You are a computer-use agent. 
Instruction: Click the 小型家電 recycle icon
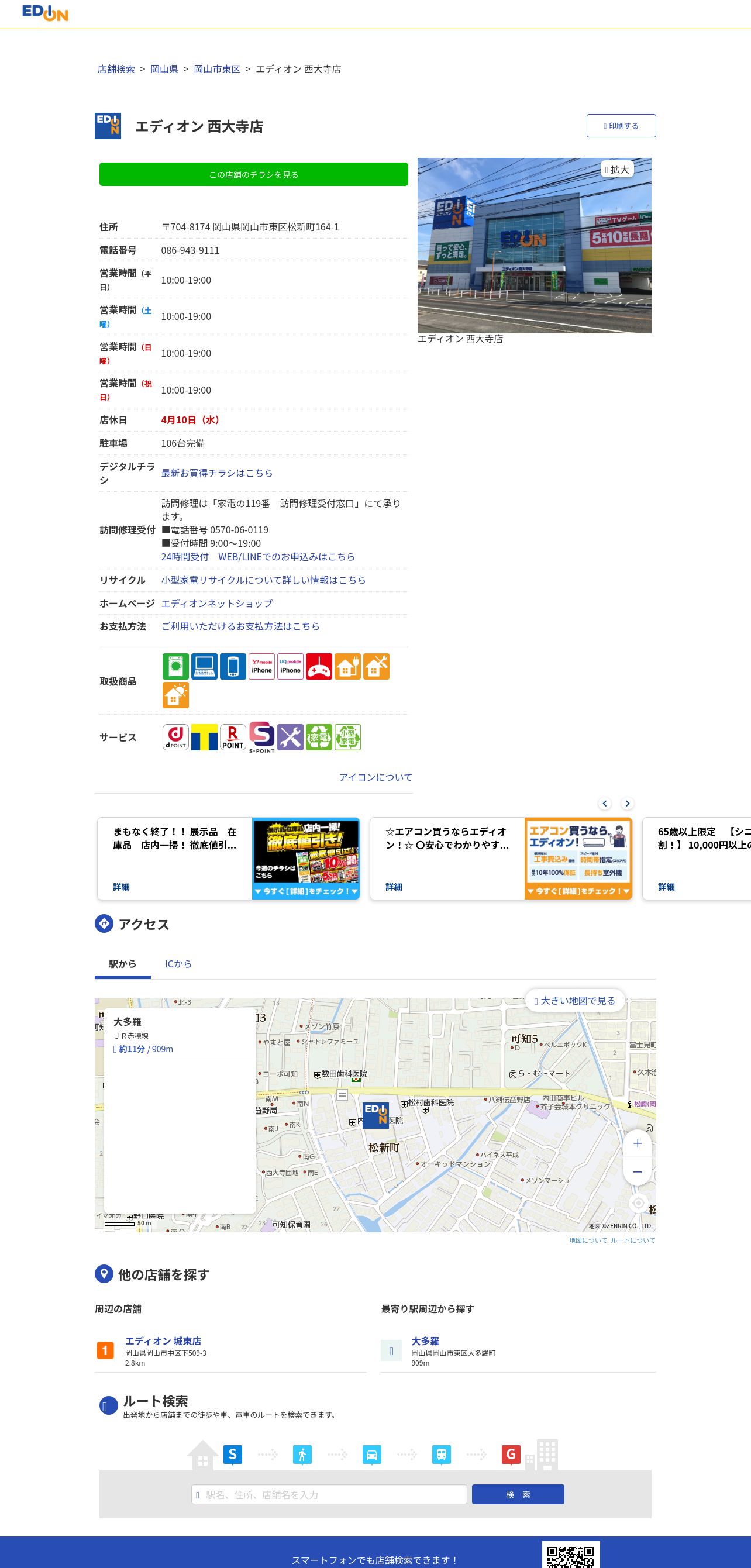coord(347,737)
